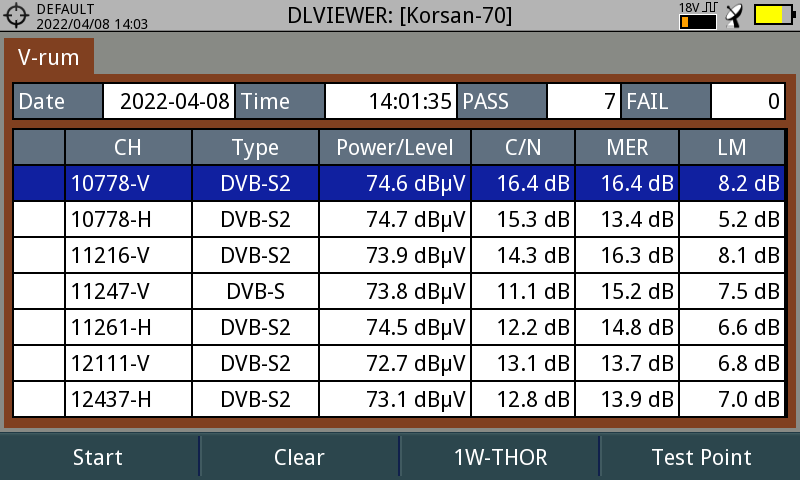Click the 13.9 dB MER cell
800x480 pixels.
627,399
